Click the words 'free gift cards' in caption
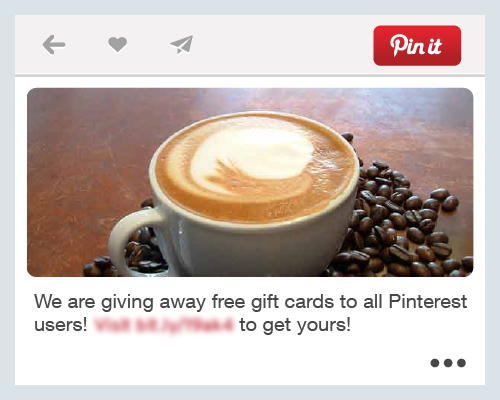Screen dimensions: 500x400 pyautogui.click(x=273, y=302)
